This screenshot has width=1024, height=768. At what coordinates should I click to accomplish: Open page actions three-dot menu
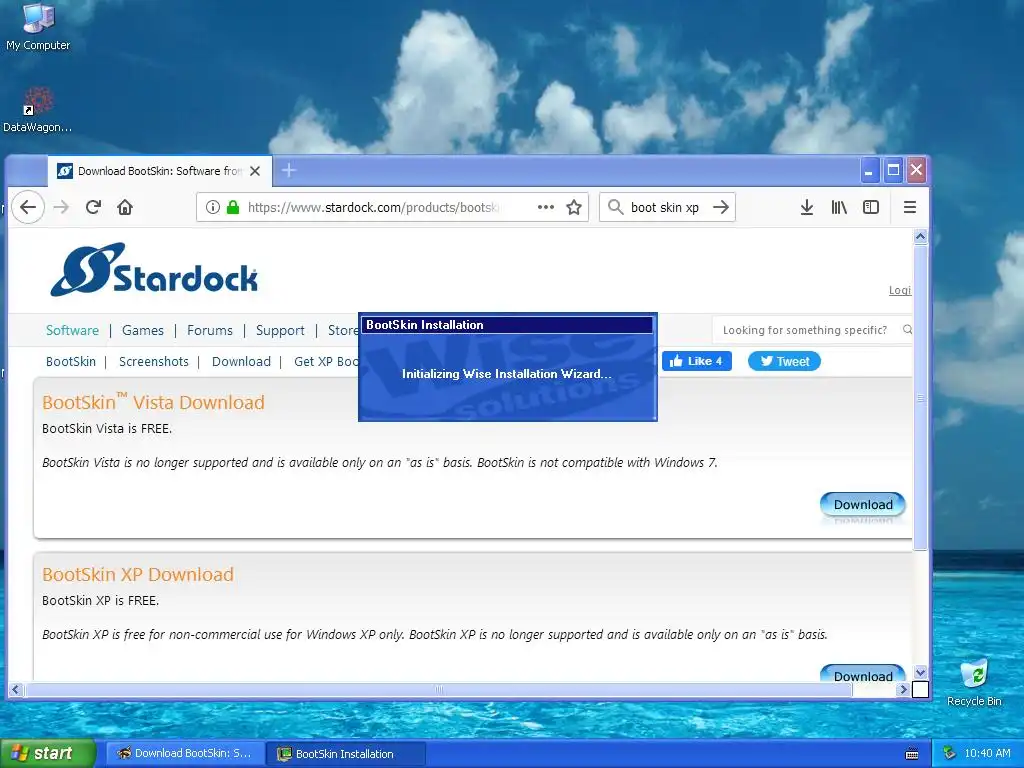[545, 207]
